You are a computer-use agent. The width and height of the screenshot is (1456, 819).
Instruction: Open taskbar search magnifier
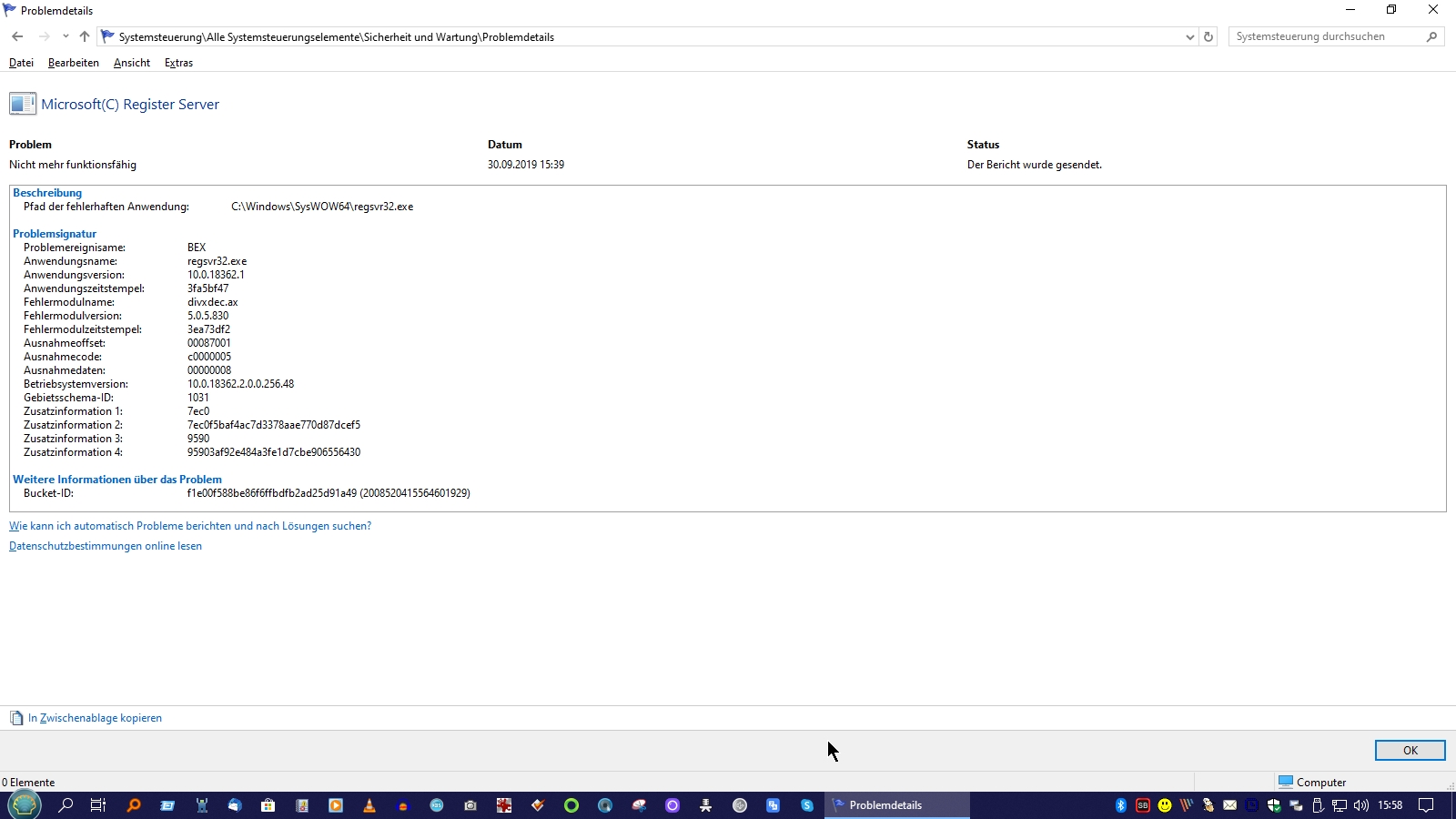66,805
